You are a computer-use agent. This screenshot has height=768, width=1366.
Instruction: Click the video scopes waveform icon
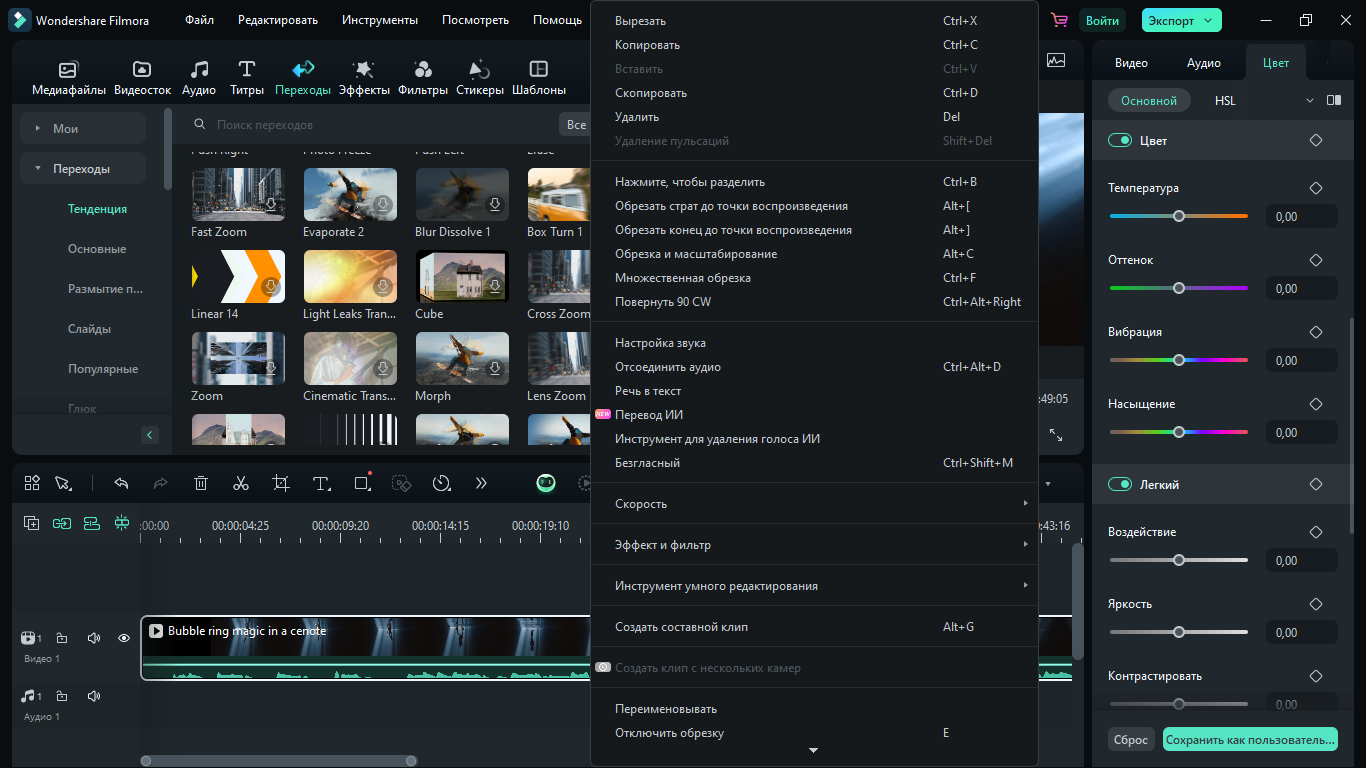click(x=1056, y=60)
